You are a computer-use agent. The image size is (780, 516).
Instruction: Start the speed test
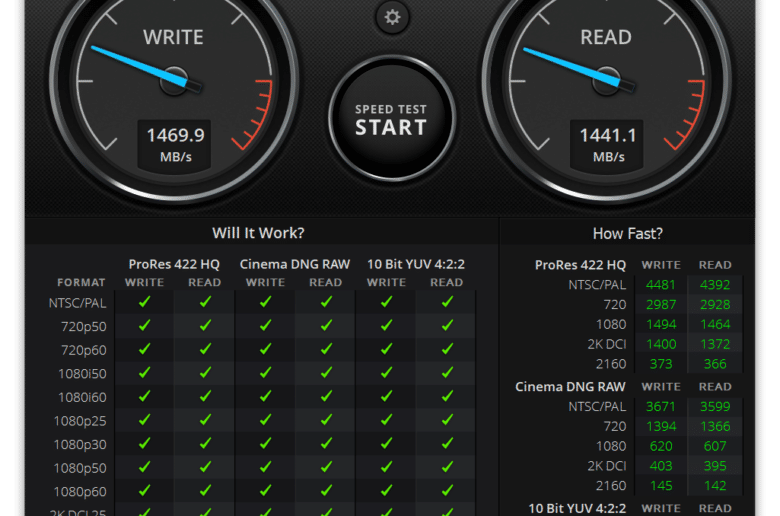[392, 119]
